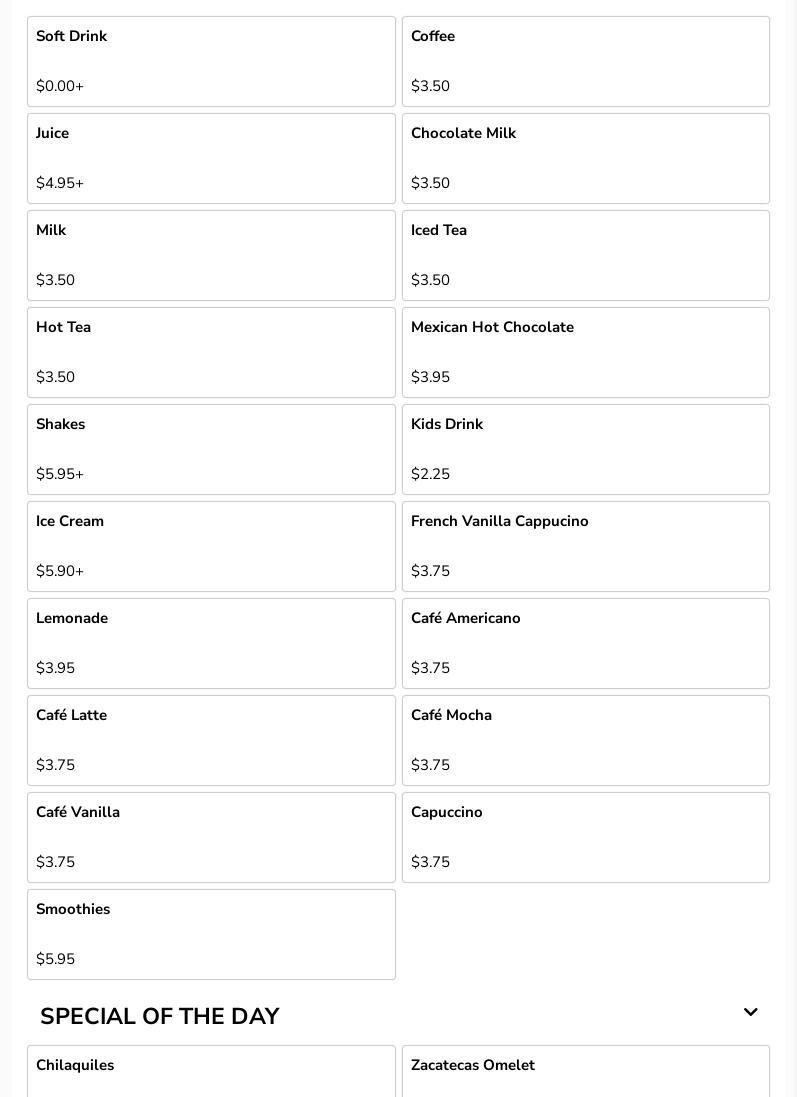This screenshot has height=1097, width=797.
Task: Choose Juice from the drinks list
Action: tap(211, 158)
